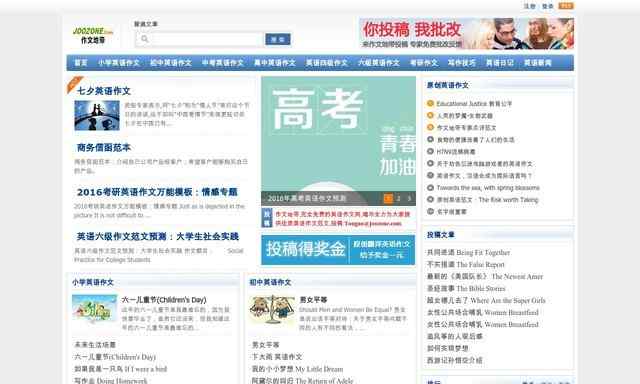Image resolution: width=640 pixels, height=384 pixels.
Task: Open 'If I were a bird' article link
Action: pyautogui.click(x=120, y=369)
